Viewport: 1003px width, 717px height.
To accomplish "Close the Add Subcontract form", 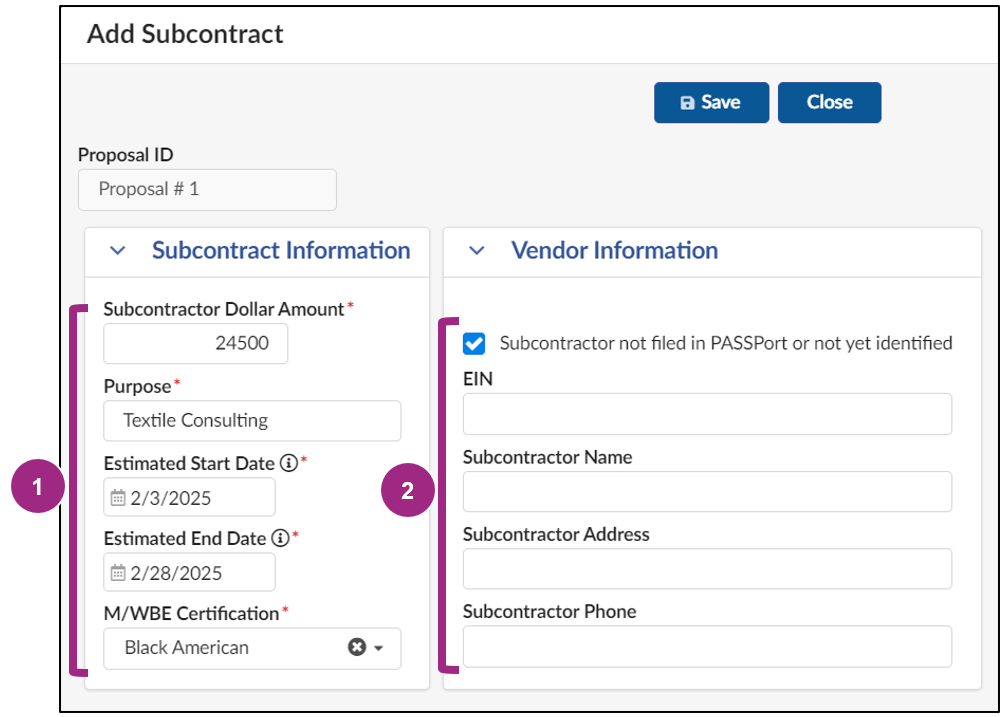I will 829,102.
